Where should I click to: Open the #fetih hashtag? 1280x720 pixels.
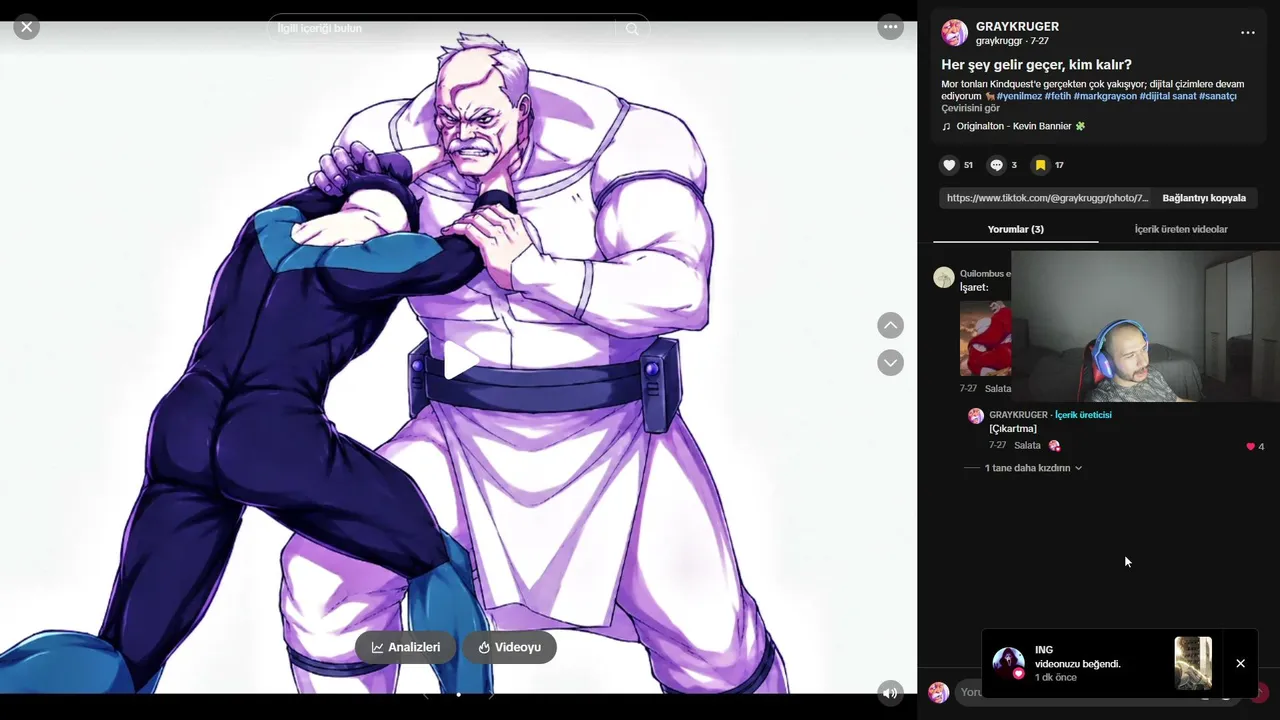pyautogui.click(x=1057, y=97)
